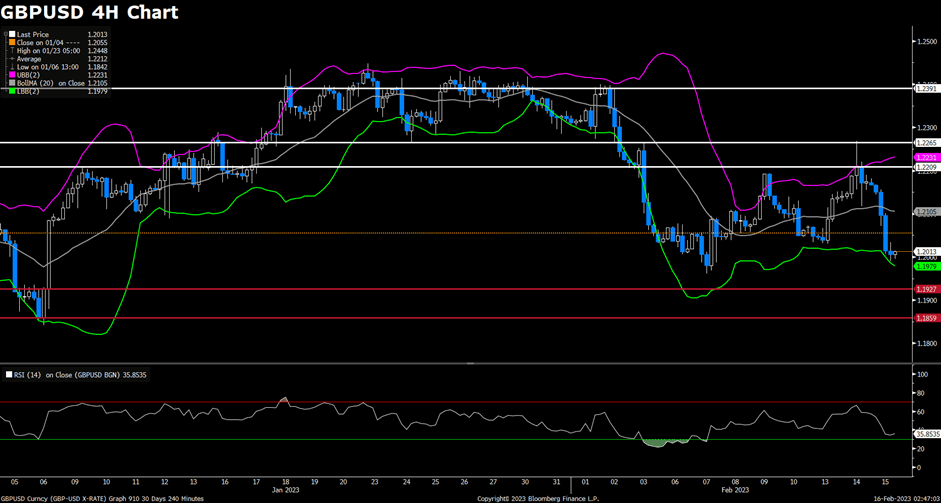Click the Jan 2023 time axis label
The image size is (941, 503).
pos(285,492)
